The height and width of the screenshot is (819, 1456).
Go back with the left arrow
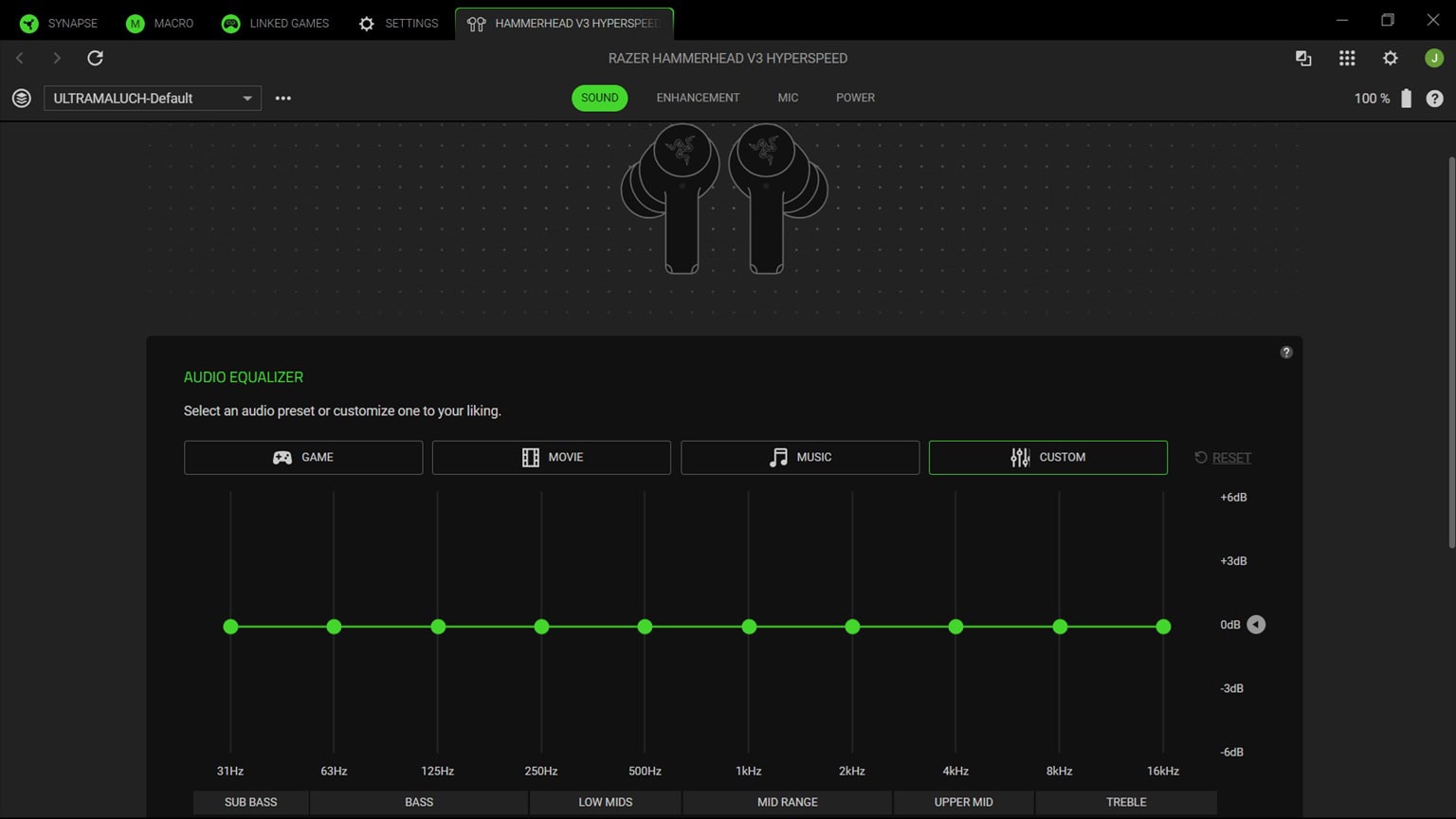[20, 58]
